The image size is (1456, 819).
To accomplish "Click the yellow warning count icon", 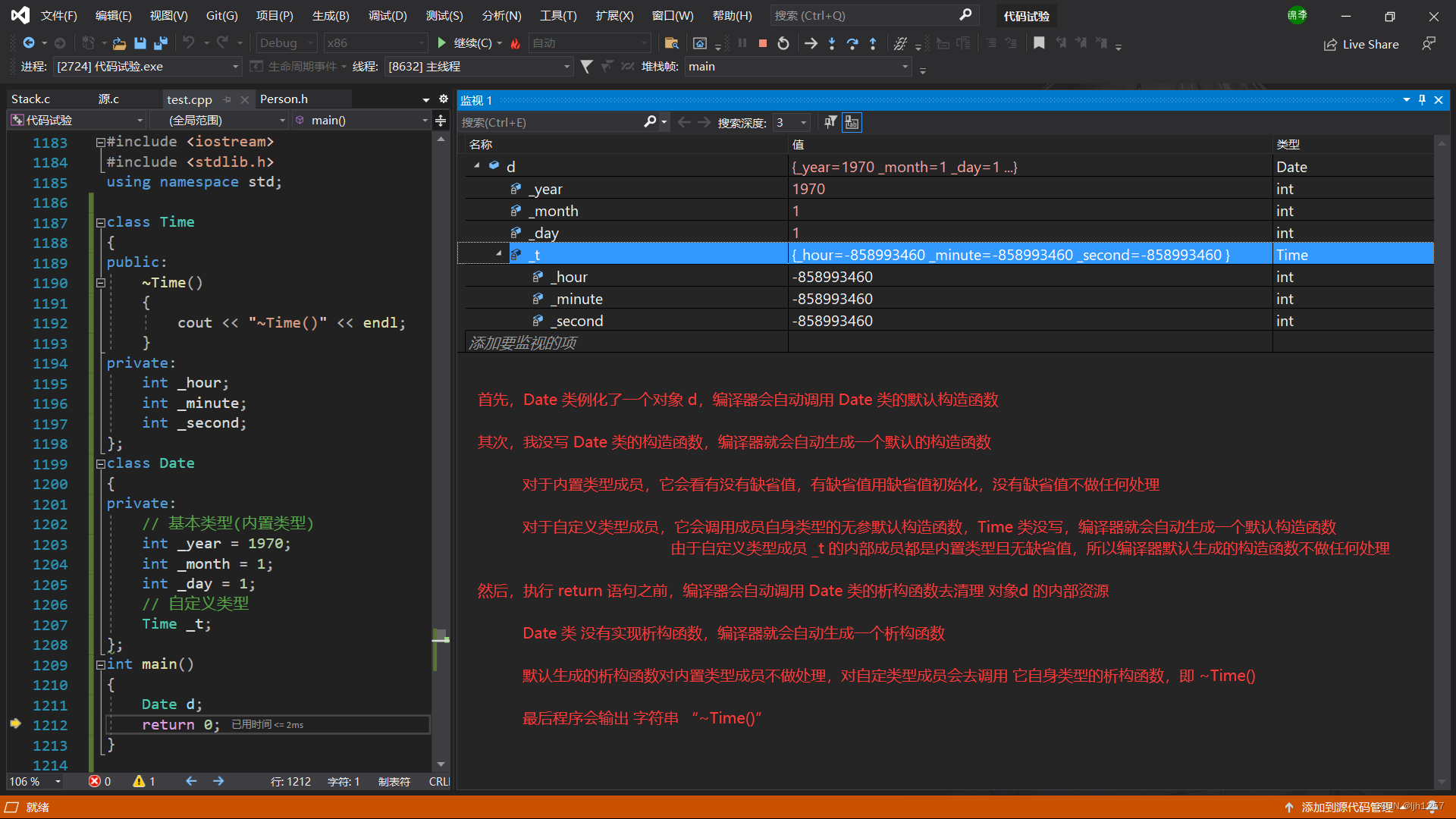I will [139, 781].
